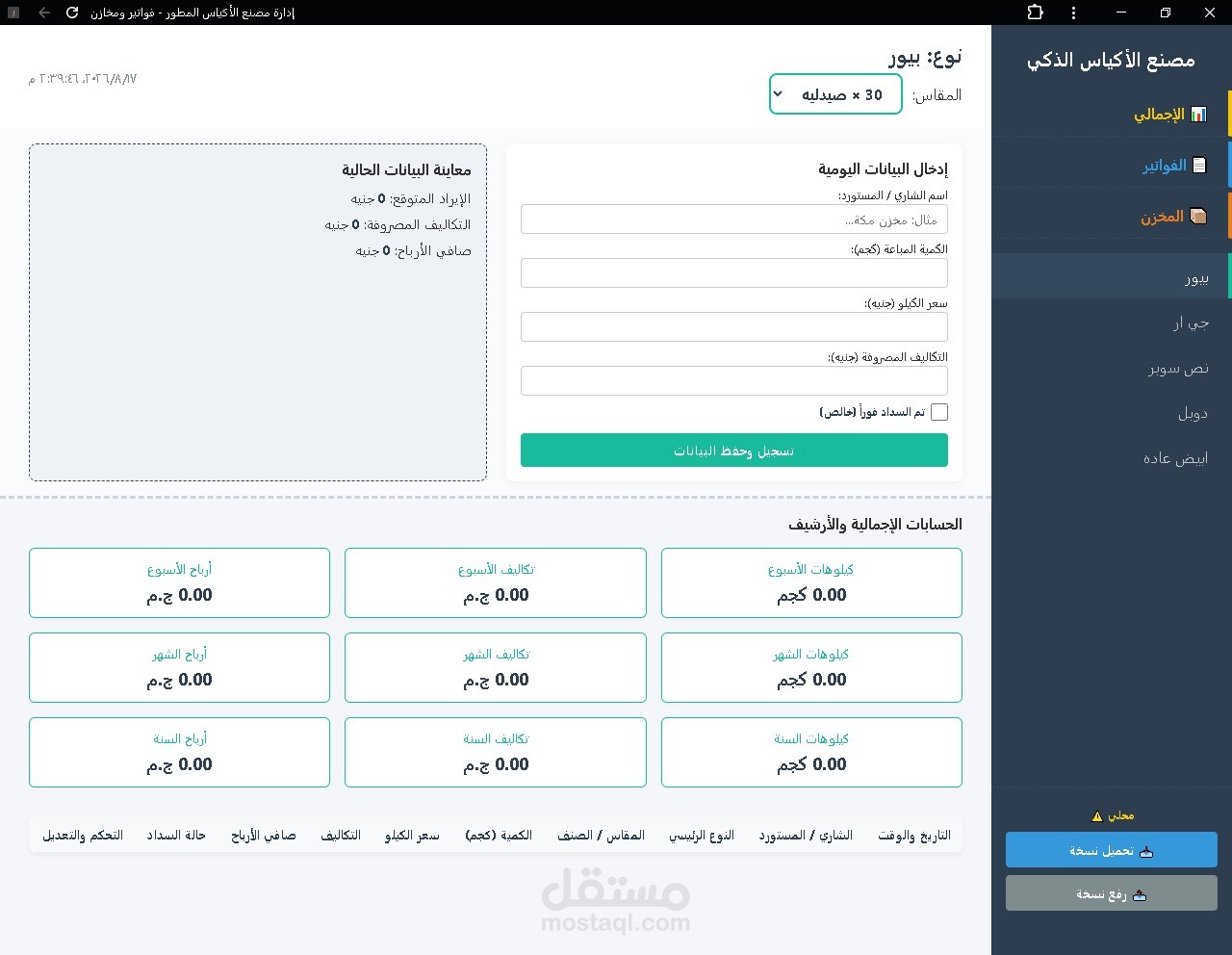
Task: Click the صافي الأرباح column header
Action: [x=264, y=835]
